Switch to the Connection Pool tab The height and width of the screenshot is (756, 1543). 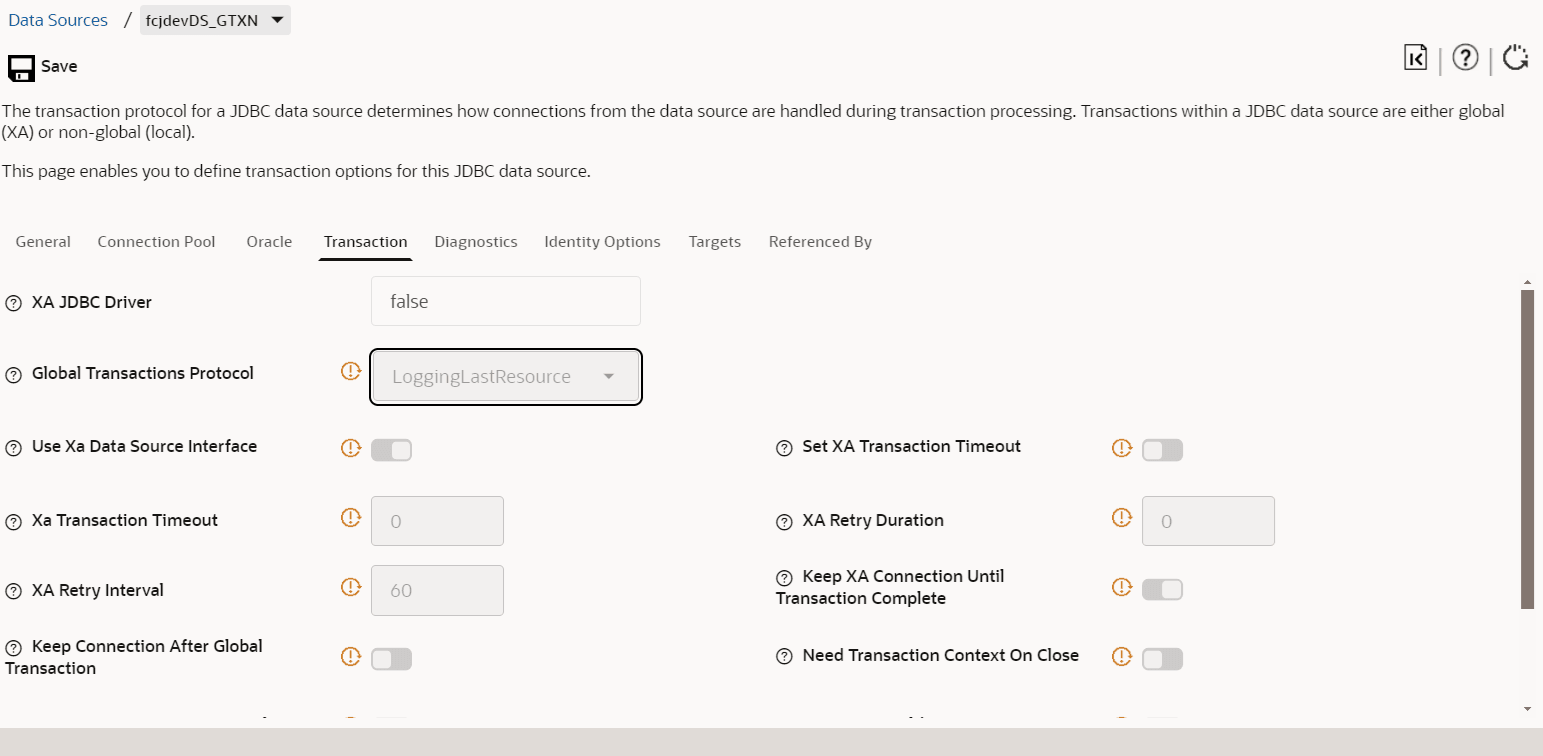156,242
